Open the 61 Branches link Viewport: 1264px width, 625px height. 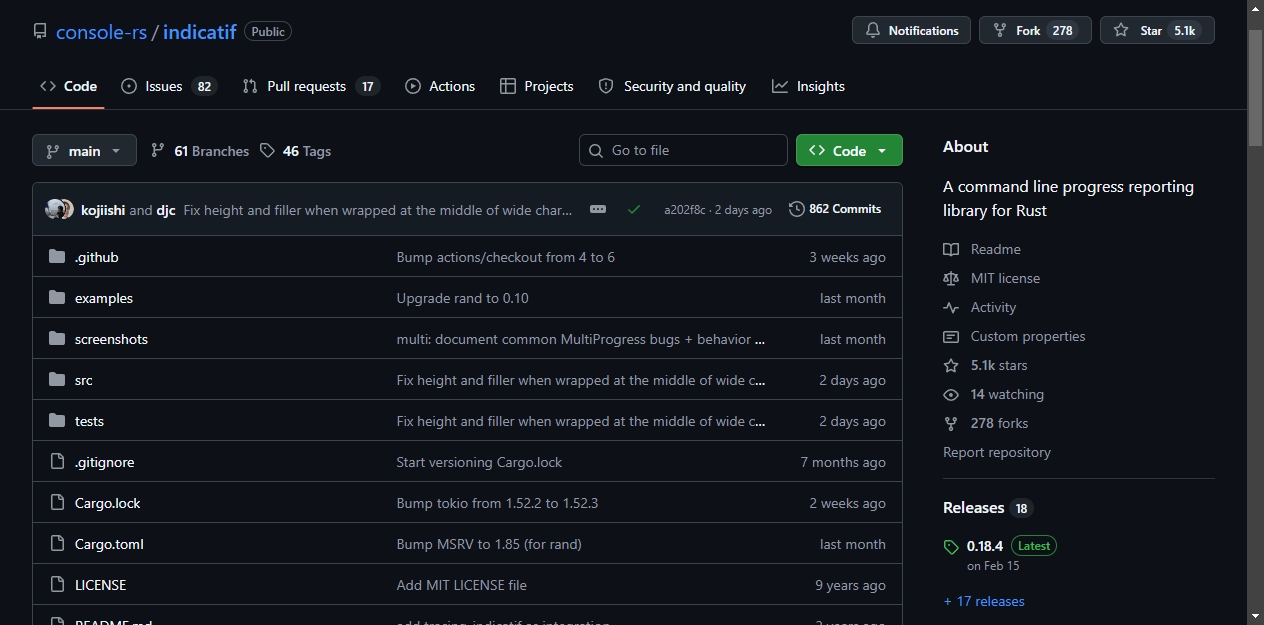pos(199,151)
